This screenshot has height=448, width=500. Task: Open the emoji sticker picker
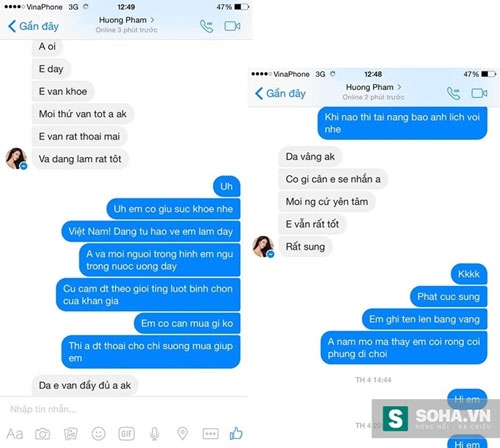(99, 434)
